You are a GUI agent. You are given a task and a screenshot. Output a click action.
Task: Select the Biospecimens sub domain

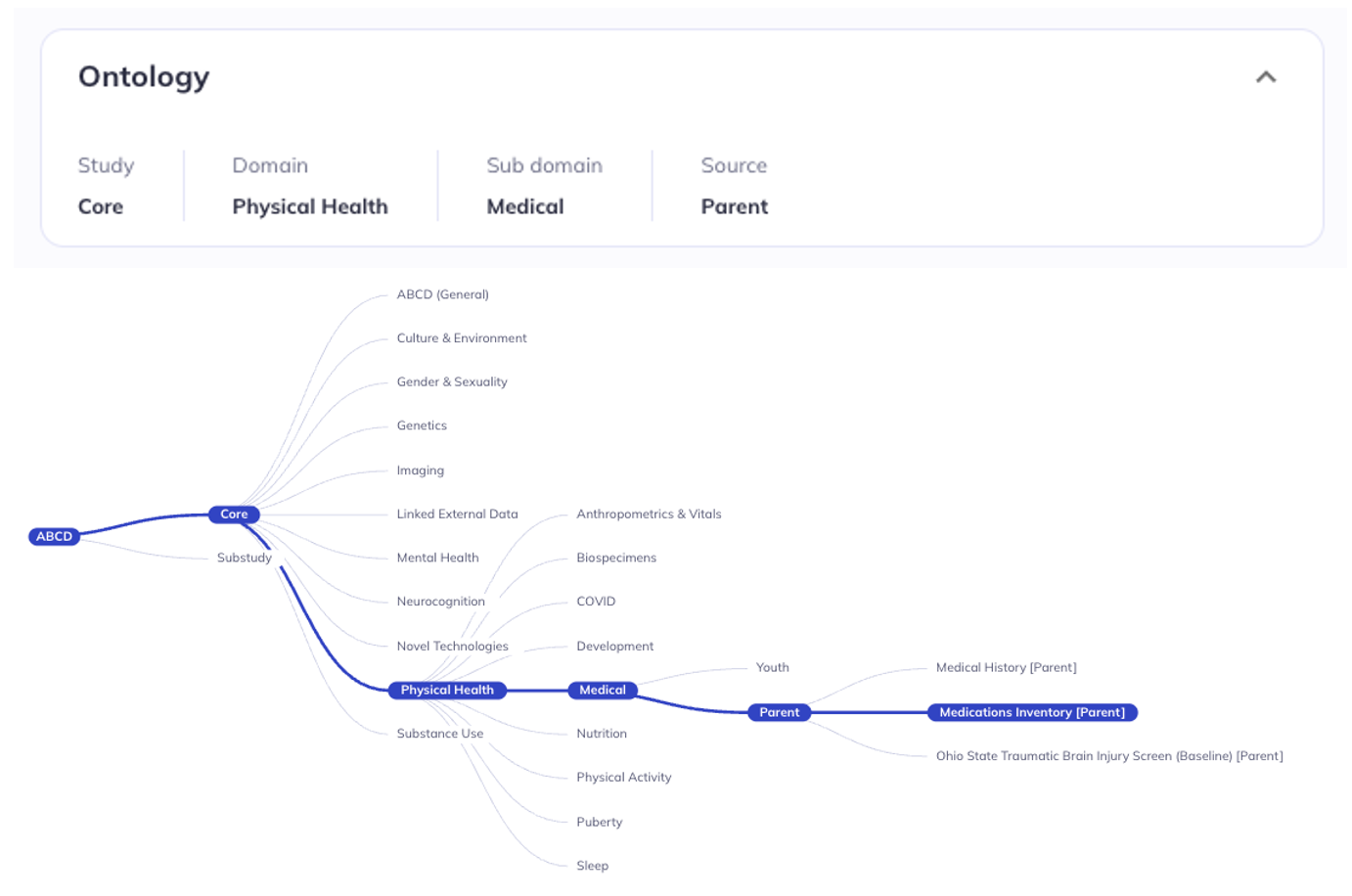616,558
